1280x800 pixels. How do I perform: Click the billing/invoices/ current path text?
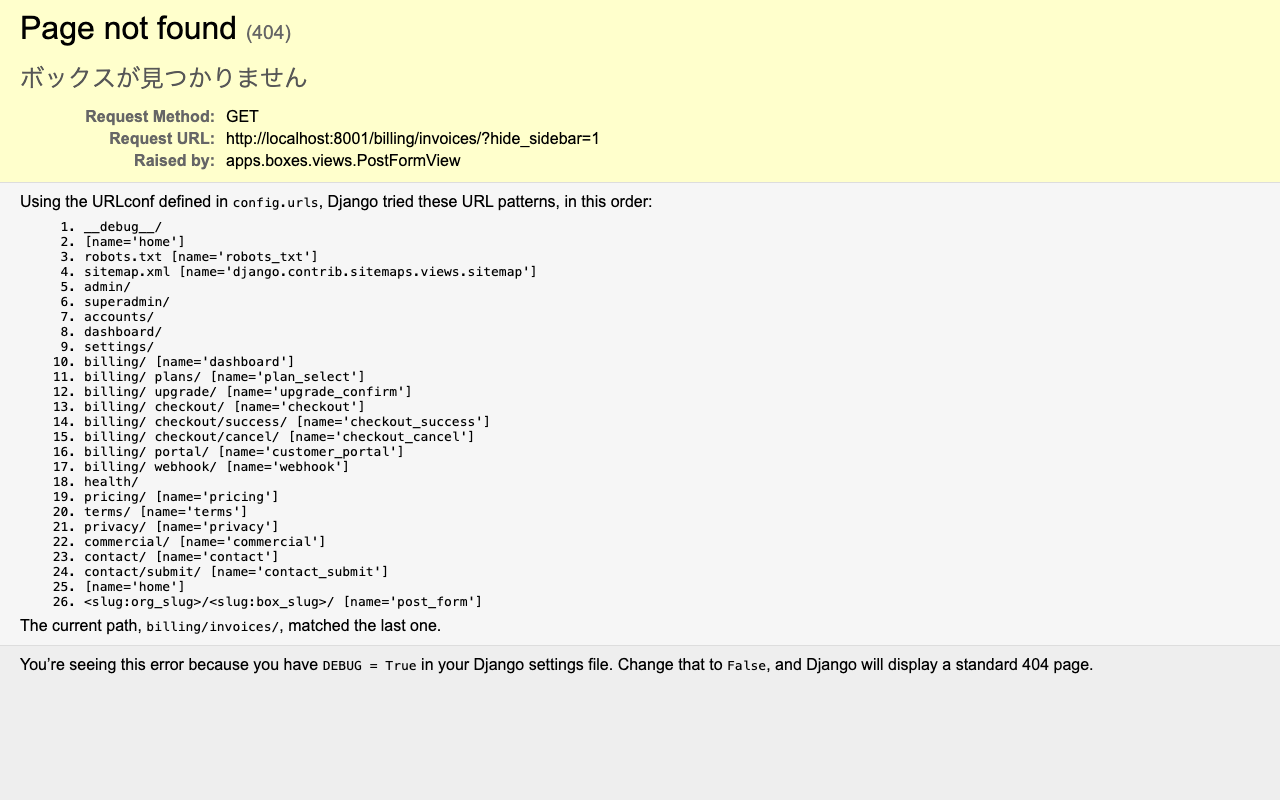tap(212, 627)
